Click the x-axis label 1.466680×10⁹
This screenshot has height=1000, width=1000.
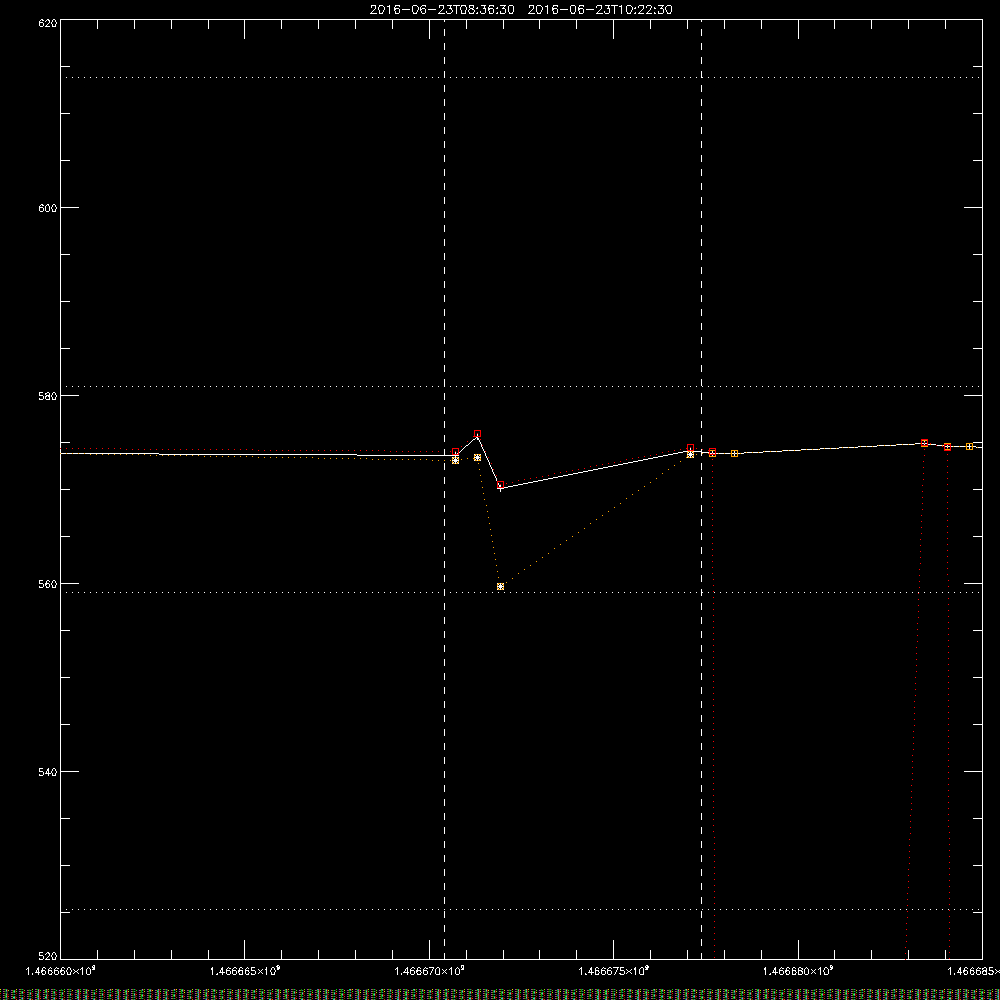798,971
